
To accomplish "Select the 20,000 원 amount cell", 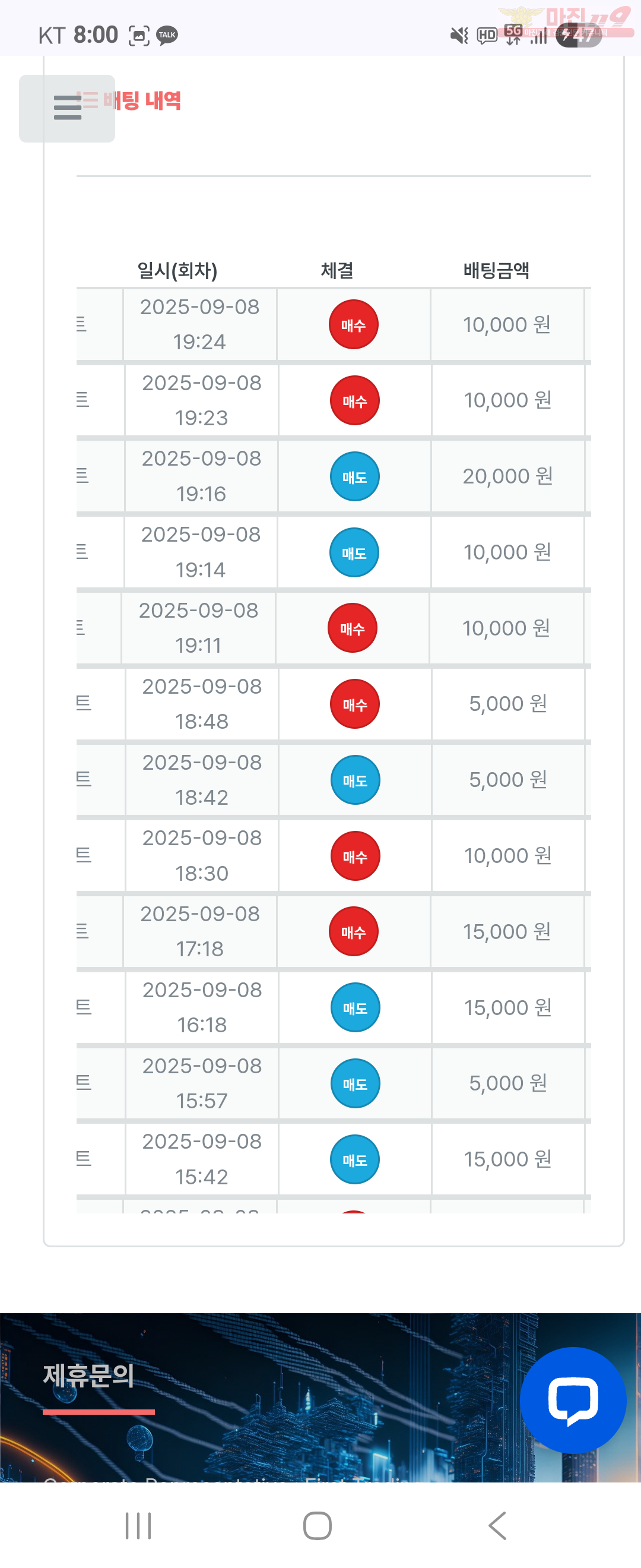I will coord(508,476).
